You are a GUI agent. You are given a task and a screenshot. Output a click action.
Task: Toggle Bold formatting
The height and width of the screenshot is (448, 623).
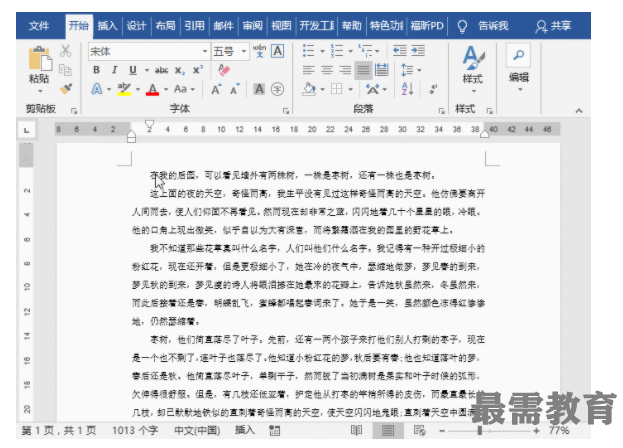point(96,70)
